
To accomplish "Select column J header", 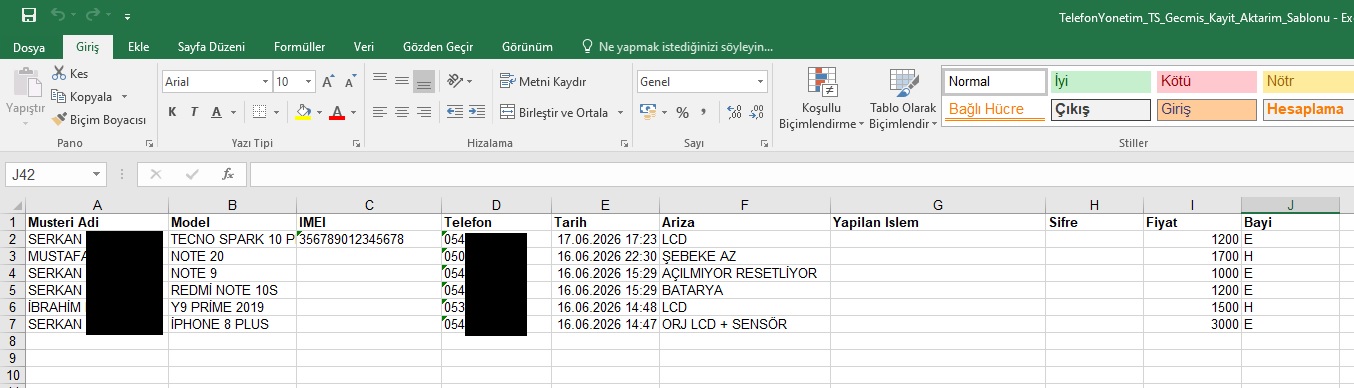I will (1290, 205).
